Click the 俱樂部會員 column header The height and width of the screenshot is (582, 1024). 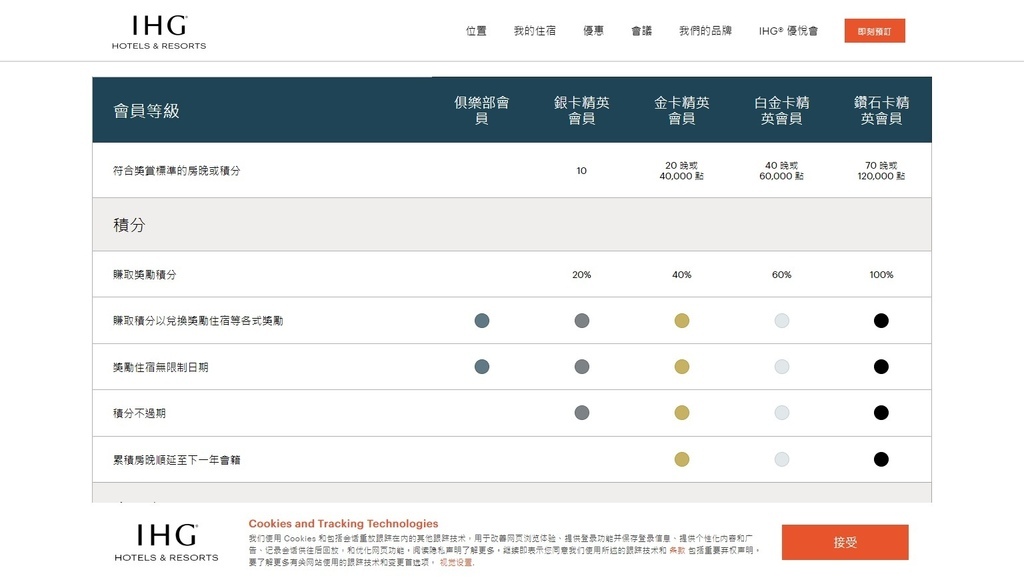(x=482, y=110)
